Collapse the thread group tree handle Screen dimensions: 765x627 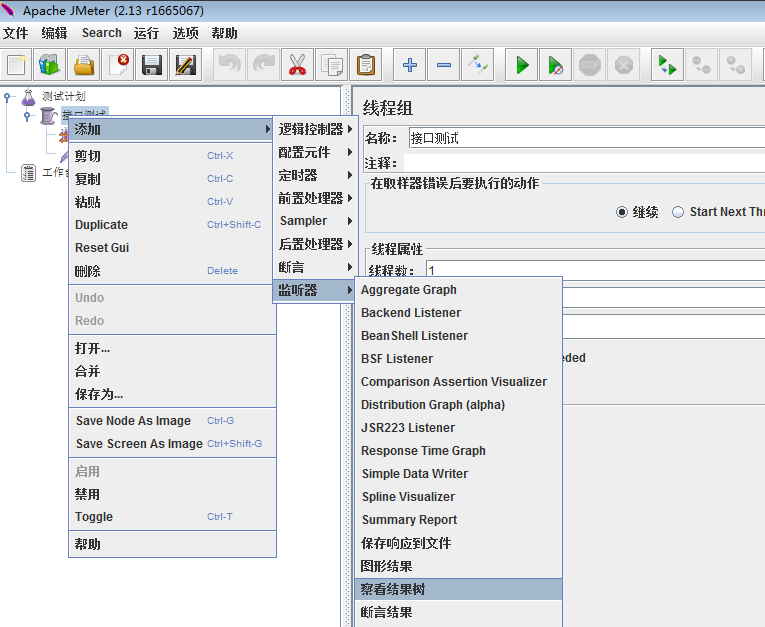pos(27,116)
